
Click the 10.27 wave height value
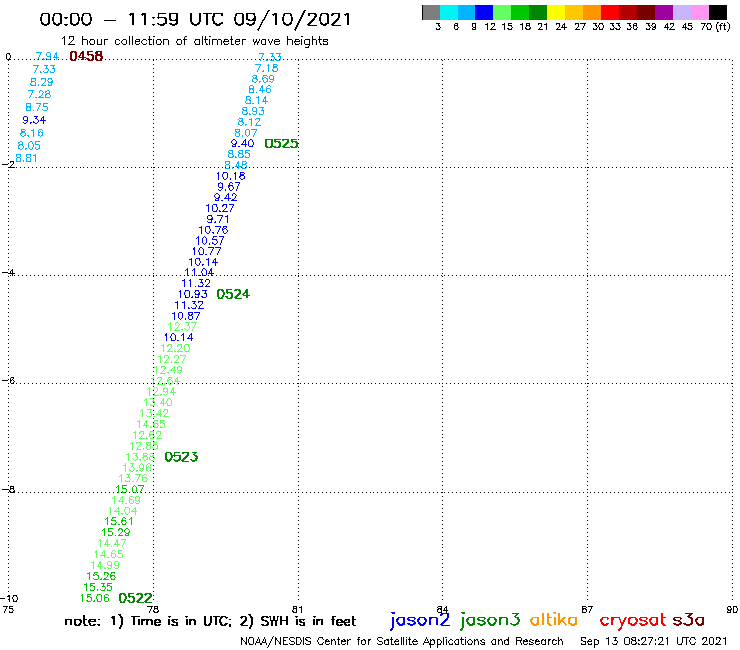pyautogui.click(x=220, y=208)
